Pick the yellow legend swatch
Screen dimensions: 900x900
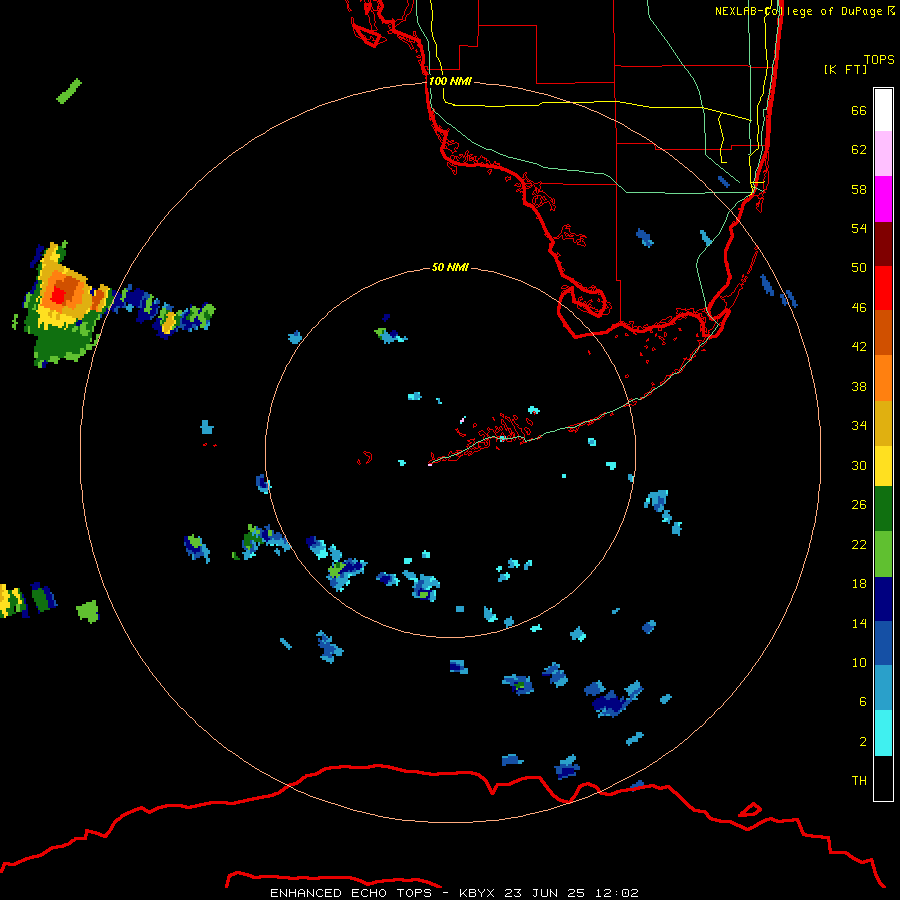[x=883, y=466]
